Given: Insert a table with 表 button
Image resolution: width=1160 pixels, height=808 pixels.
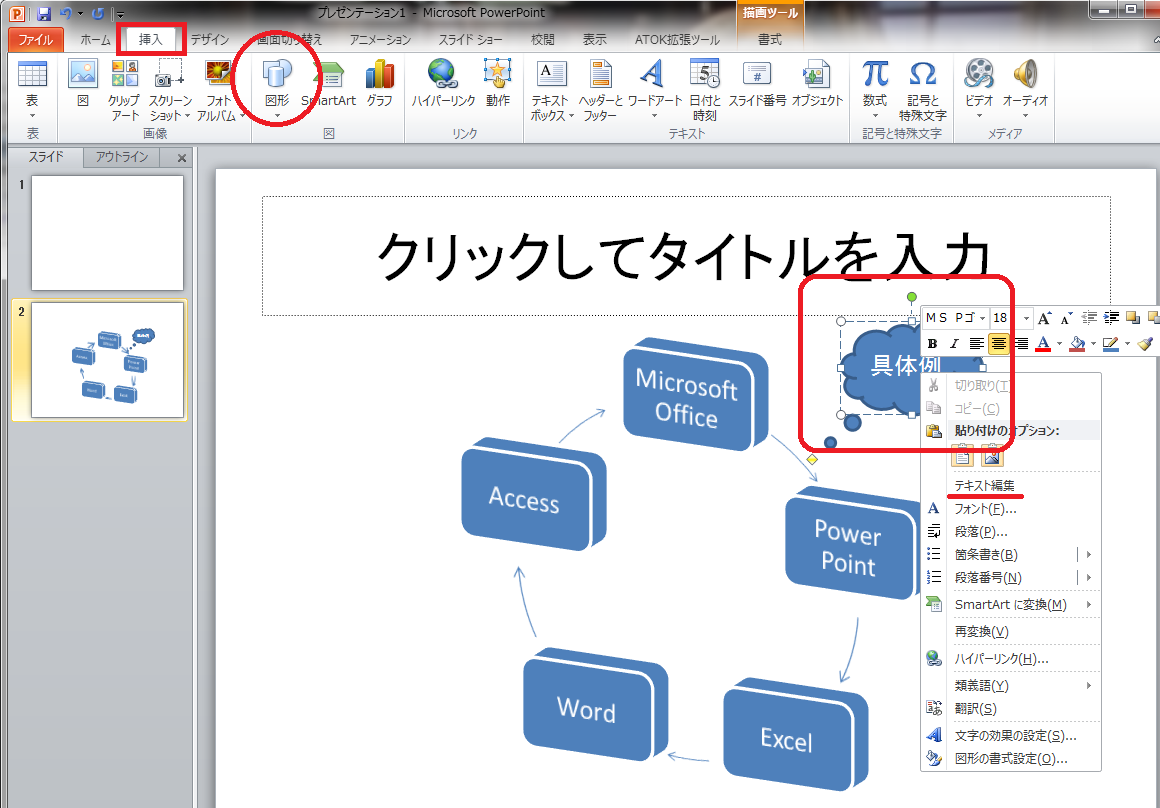Looking at the screenshot, I should pyautogui.click(x=32, y=88).
